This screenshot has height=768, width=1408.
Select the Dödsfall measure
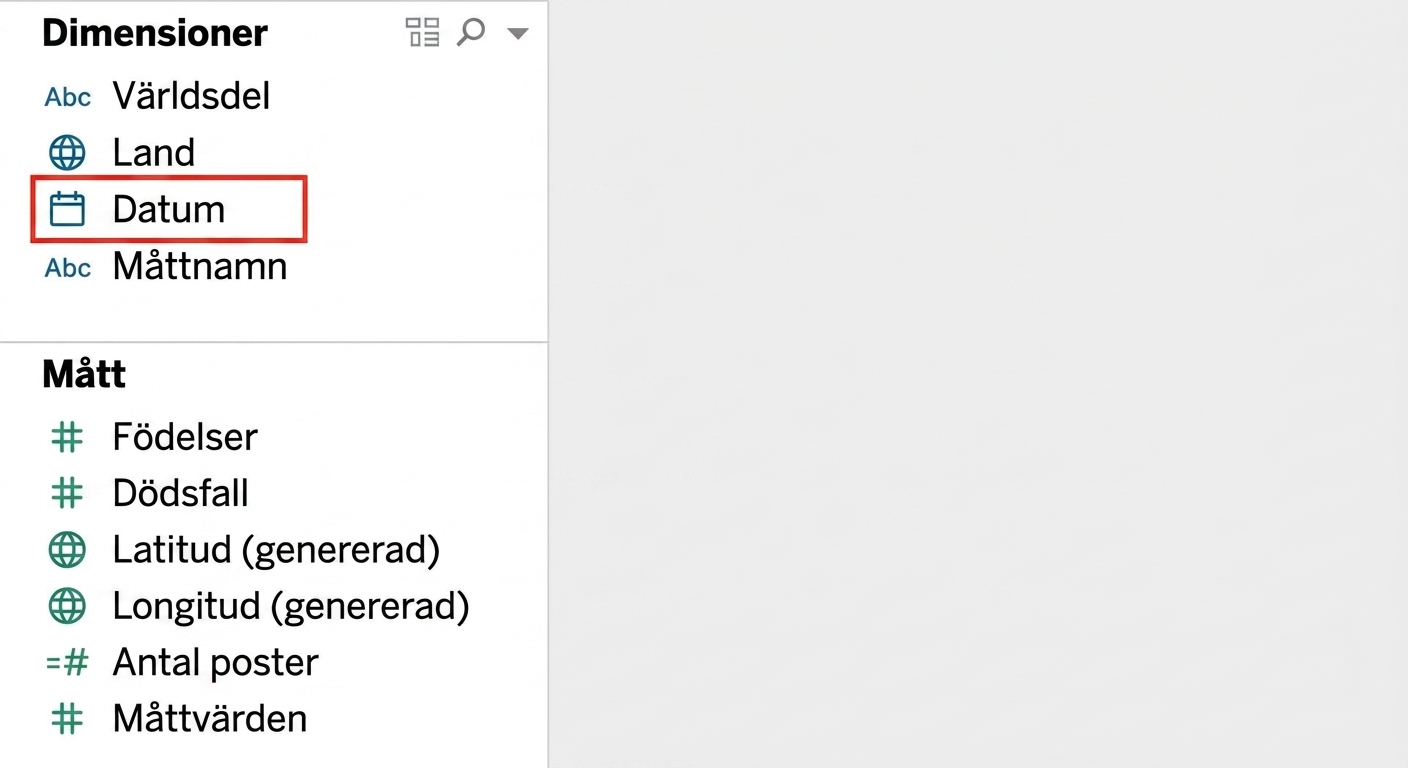[181, 493]
